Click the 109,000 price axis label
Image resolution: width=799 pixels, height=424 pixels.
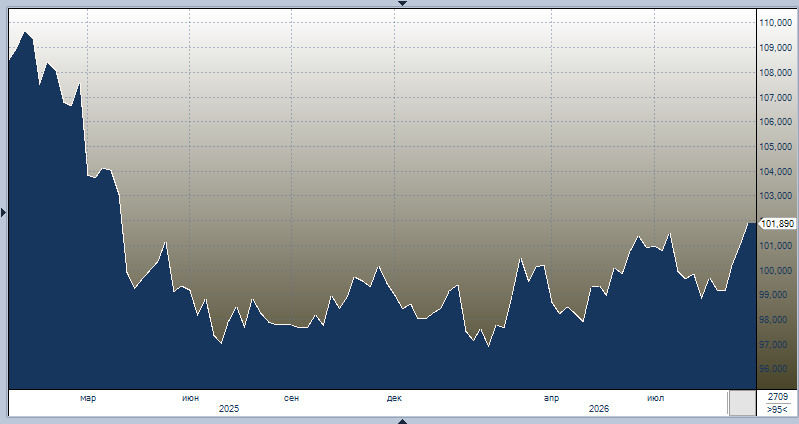[776, 48]
